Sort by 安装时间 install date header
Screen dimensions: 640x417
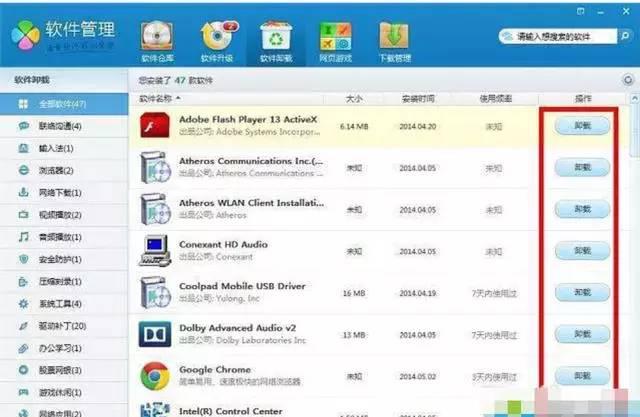tap(418, 99)
